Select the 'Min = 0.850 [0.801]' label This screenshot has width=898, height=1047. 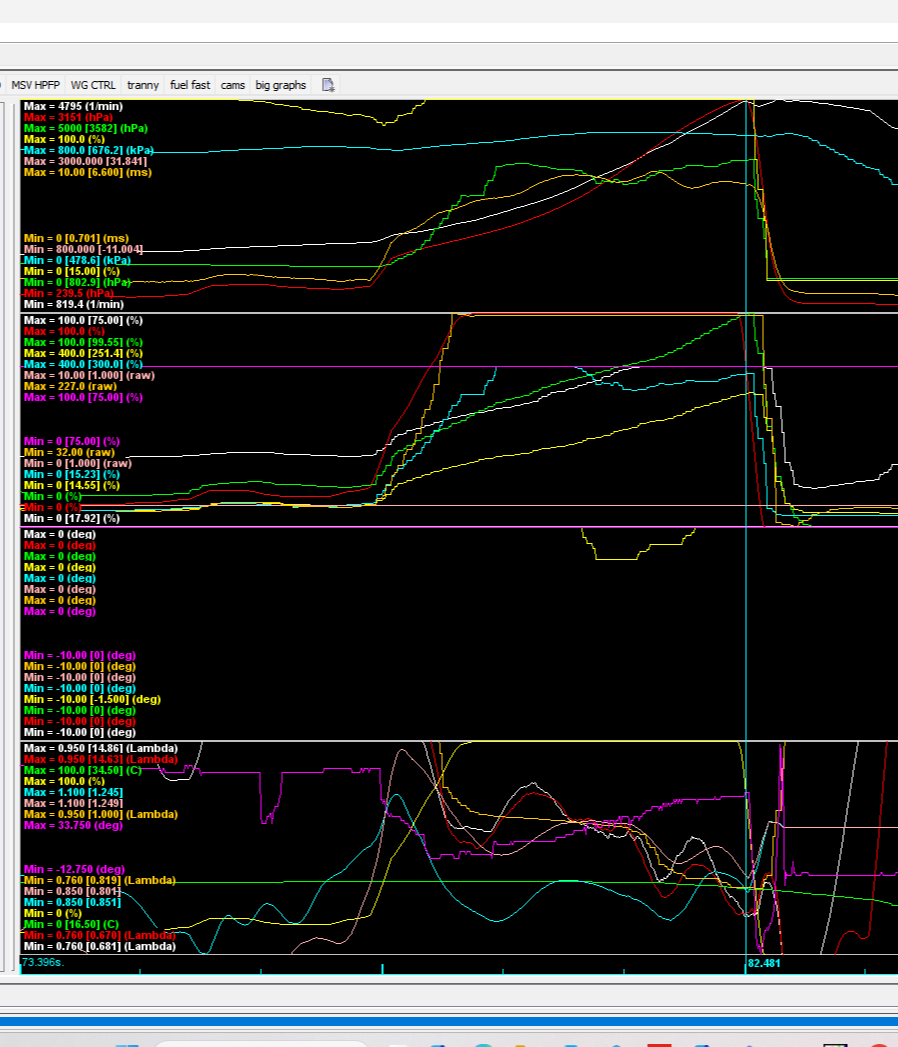[72, 891]
